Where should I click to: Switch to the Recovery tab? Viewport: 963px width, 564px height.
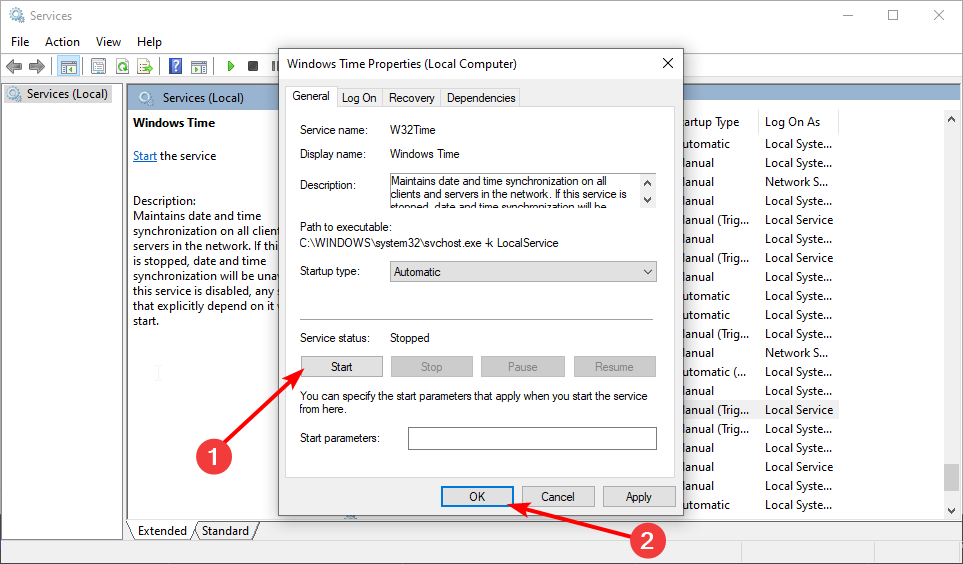tap(411, 98)
